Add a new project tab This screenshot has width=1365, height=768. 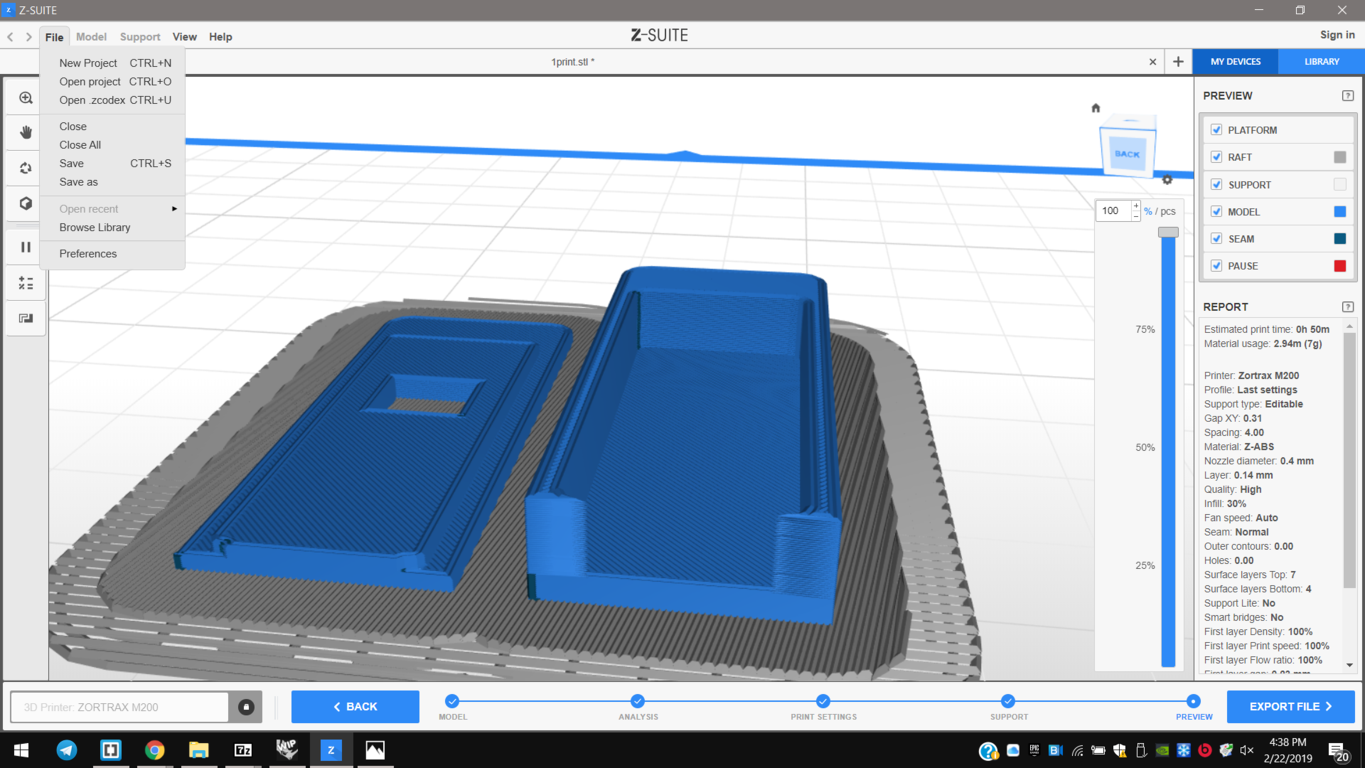1178,62
